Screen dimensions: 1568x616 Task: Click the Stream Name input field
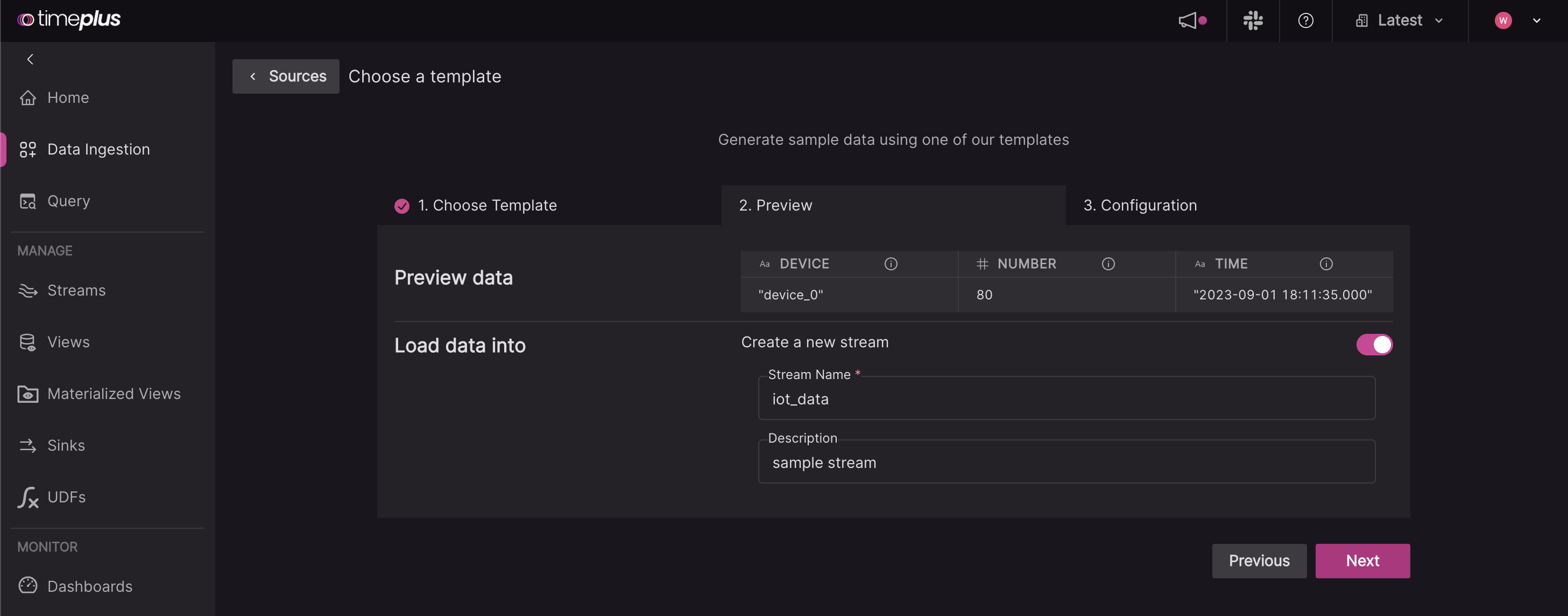click(x=1066, y=398)
